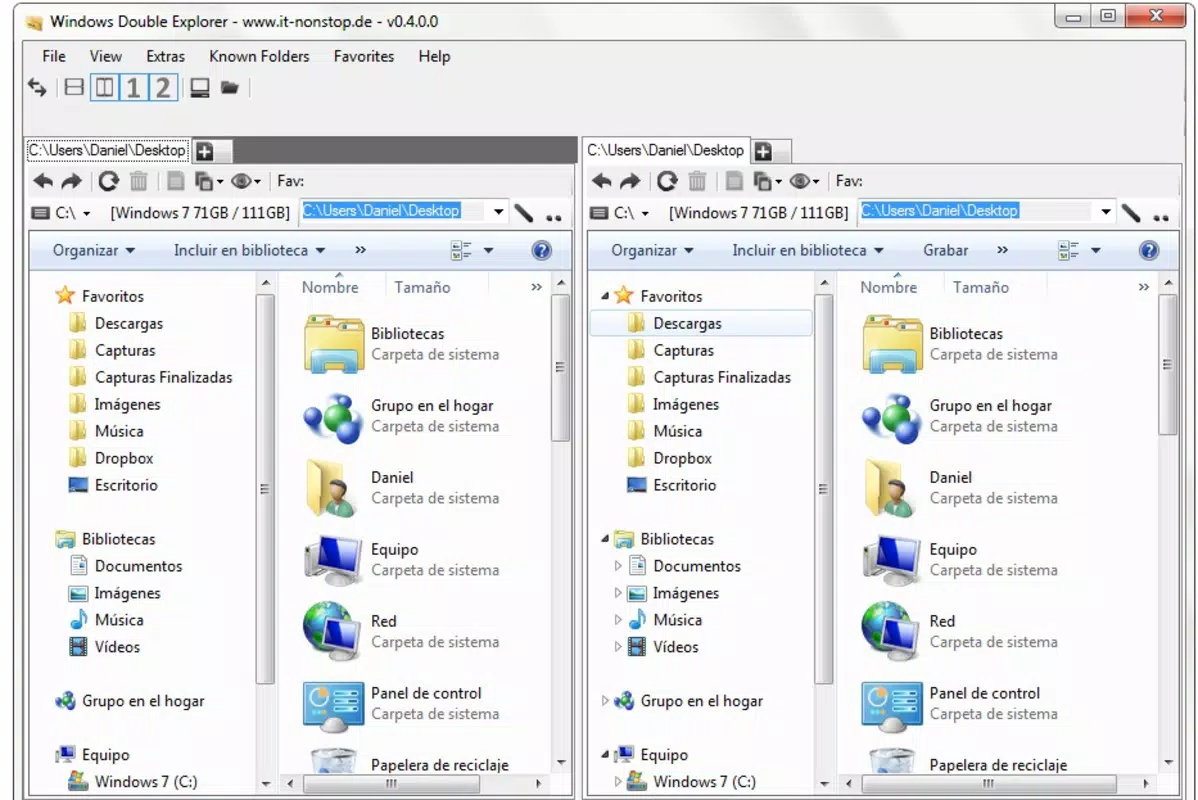Click the pencil edit icon in right pane
Viewport: 1198px width, 800px height.
pos(1132,213)
